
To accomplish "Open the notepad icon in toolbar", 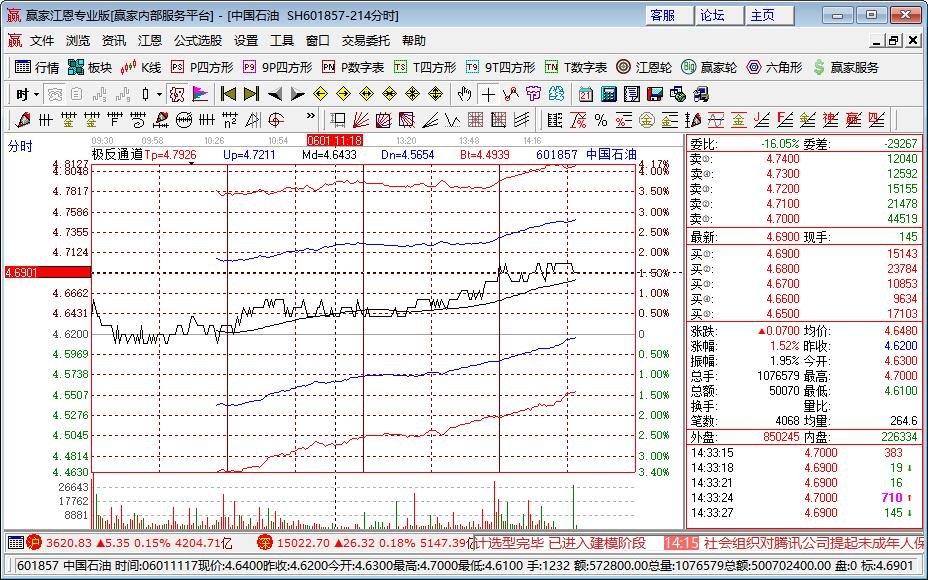I will click(x=632, y=94).
